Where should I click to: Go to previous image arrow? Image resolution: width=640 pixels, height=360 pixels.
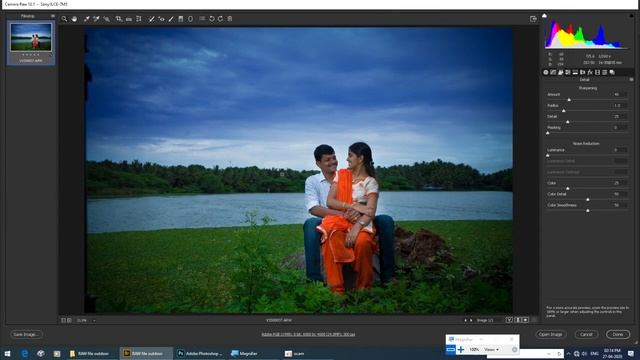[x=465, y=320]
